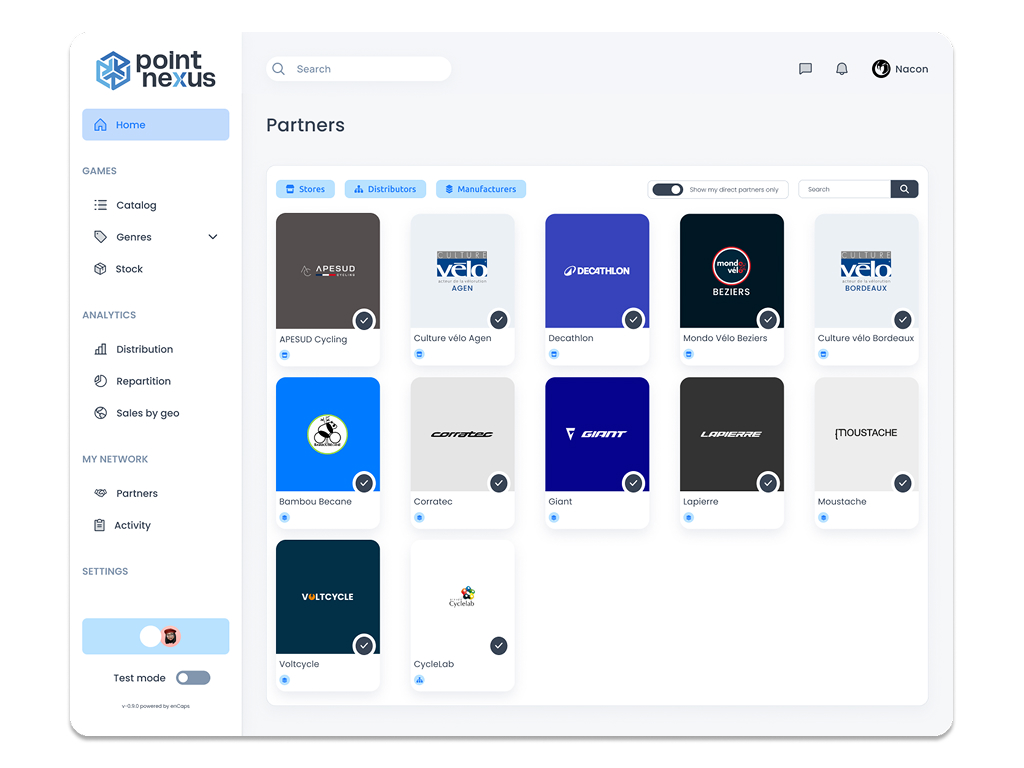Focus the partners Search box
Image resolution: width=1024 pixels, height=768 pixels.
(x=844, y=189)
